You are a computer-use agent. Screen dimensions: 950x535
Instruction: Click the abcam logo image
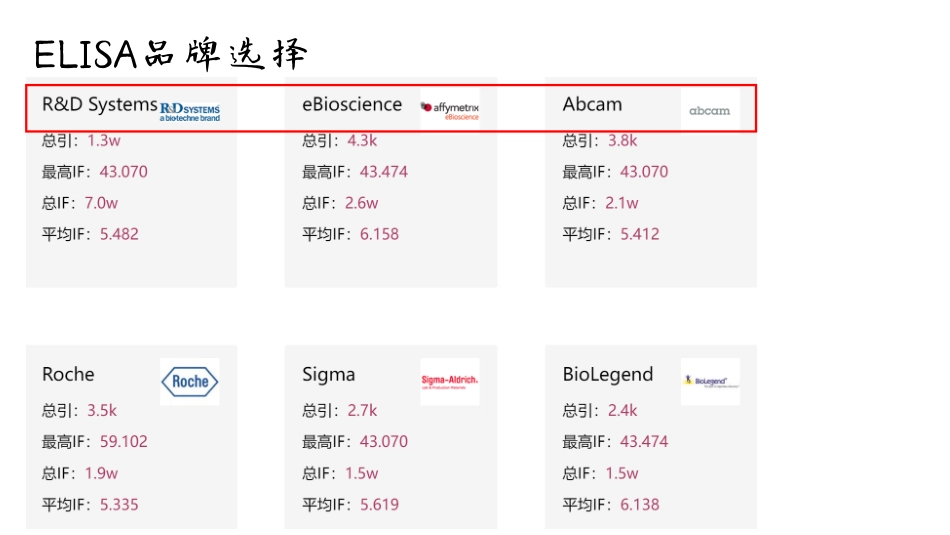coord(710,110)
